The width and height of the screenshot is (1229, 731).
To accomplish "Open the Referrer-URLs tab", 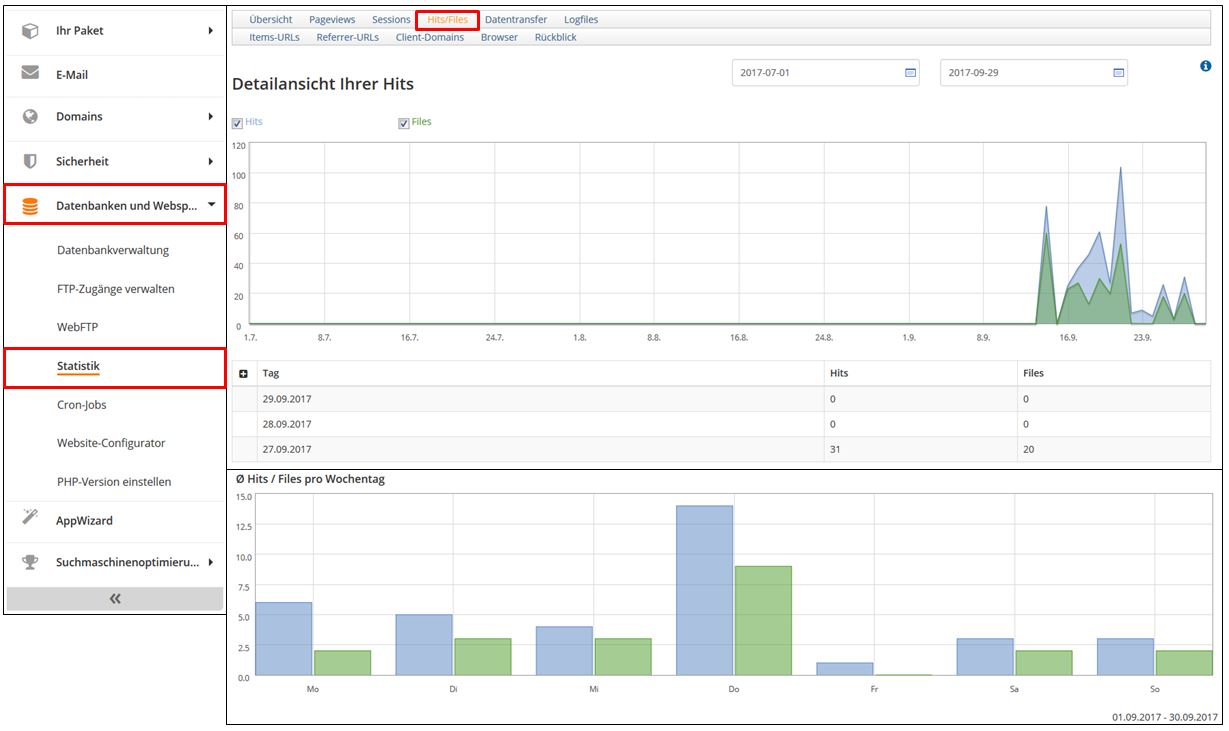I will pyautogui.click(x=347, y=37).
